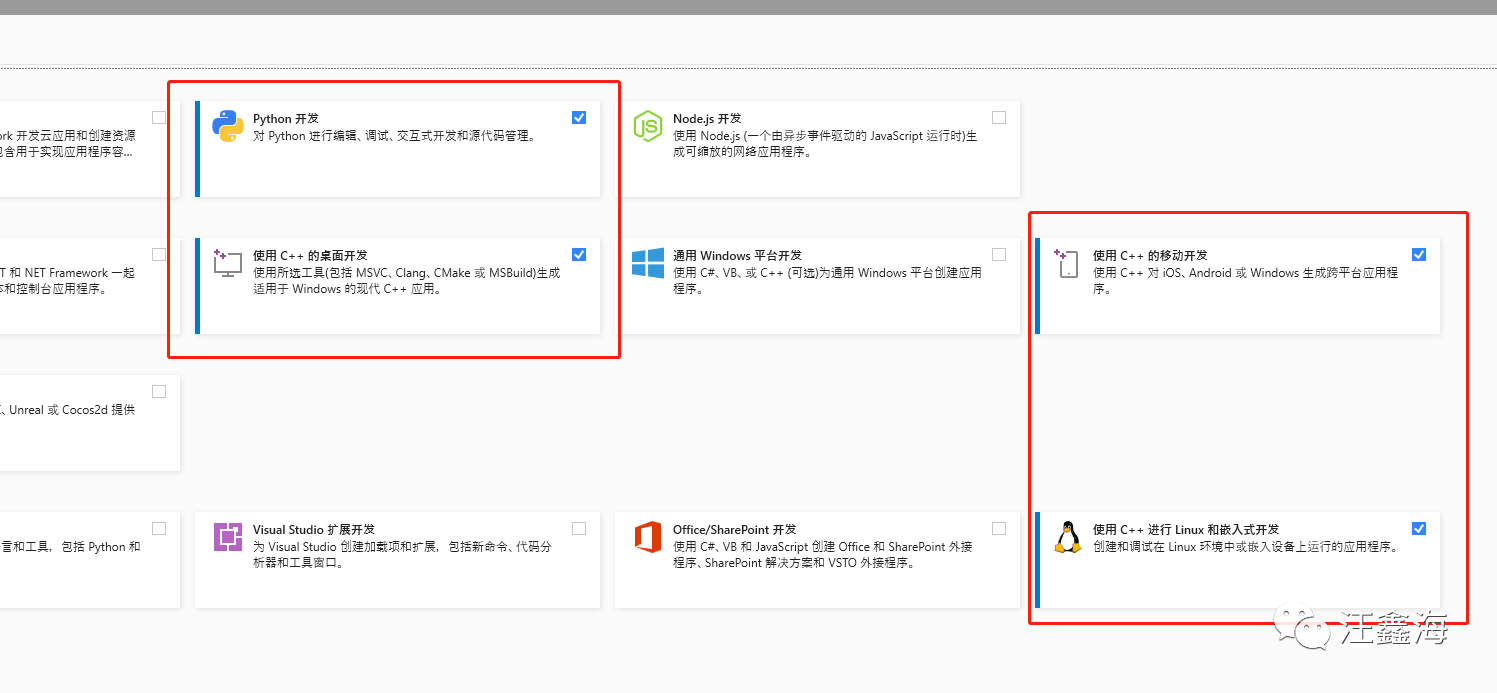The width and height of the screenshot is (1497, 693).
Task: Click '使用 C++ 的桌面开发' title
Action: click(x=310, y=255)
